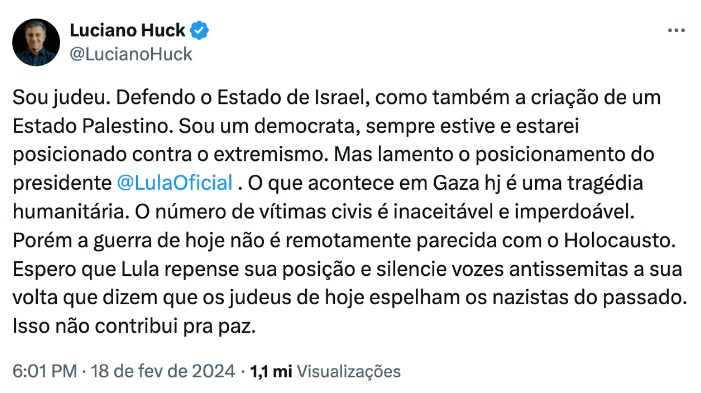Click the sentence Isso não contribui pra paz

(134, 327)
